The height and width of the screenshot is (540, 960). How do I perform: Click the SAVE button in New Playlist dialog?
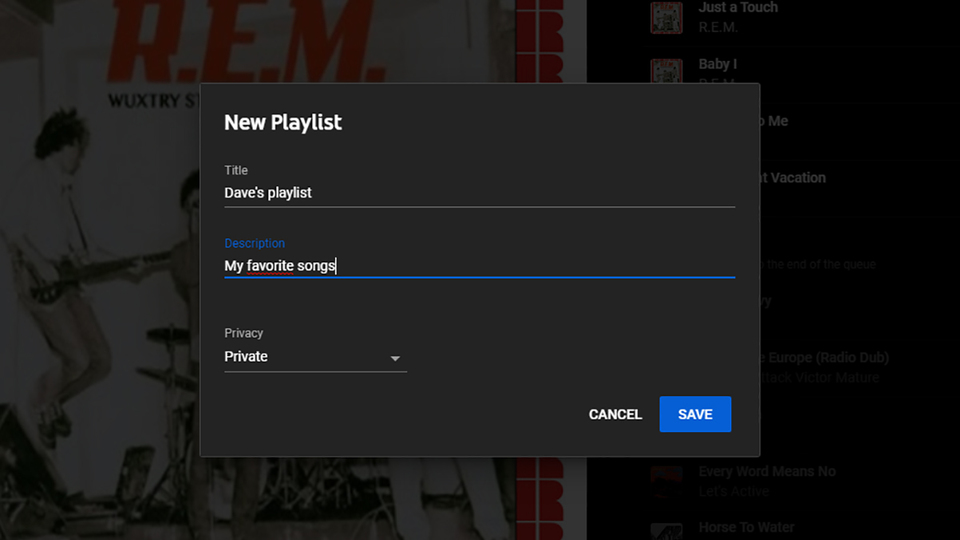click(x=695, y=414)
